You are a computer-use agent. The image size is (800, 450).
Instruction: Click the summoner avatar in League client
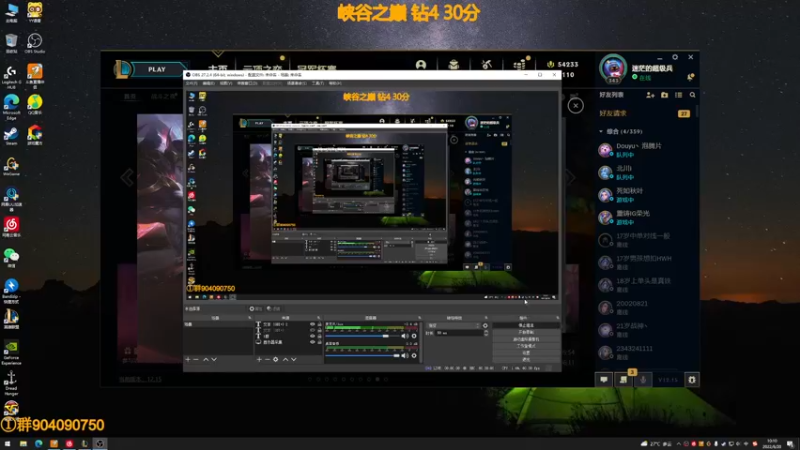[x=613, y=68]
